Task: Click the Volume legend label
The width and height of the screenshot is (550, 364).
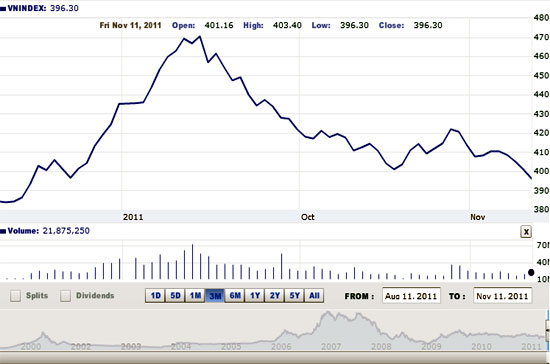Action: [23, 231]
